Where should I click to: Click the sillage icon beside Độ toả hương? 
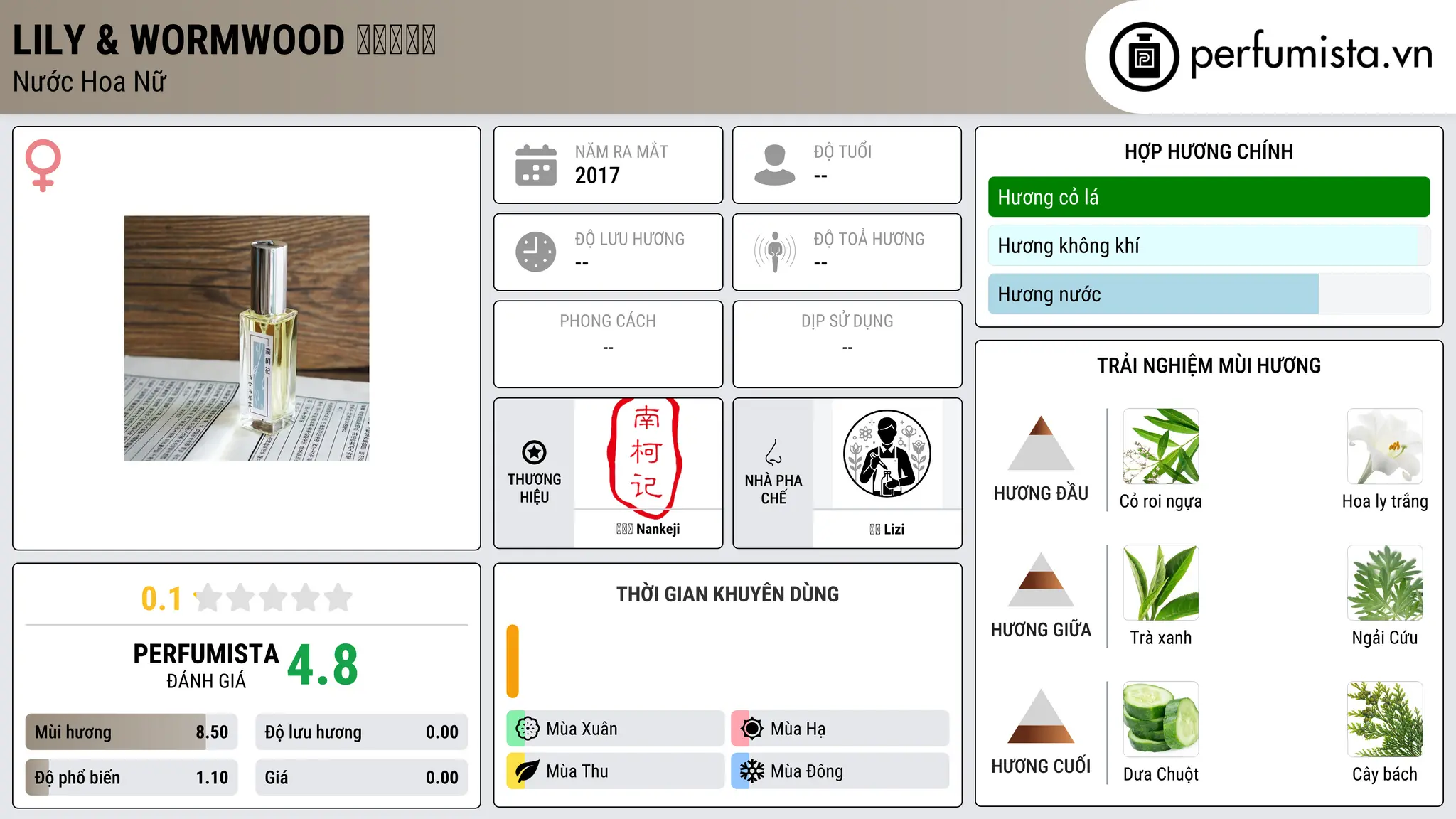tap(775, 252)
